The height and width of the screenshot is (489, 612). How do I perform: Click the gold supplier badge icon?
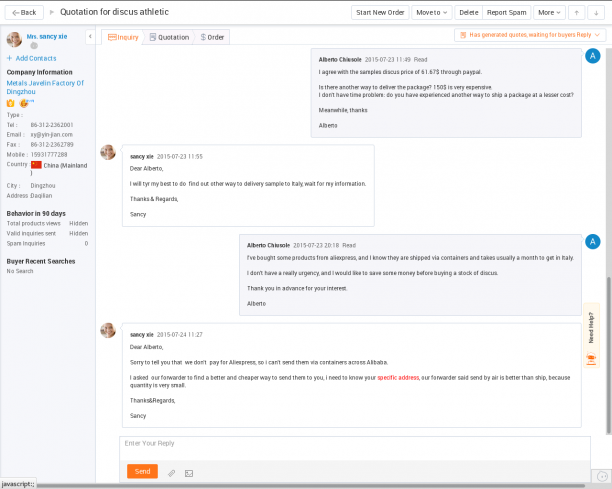pyautogui.click(x=11, y=103)
